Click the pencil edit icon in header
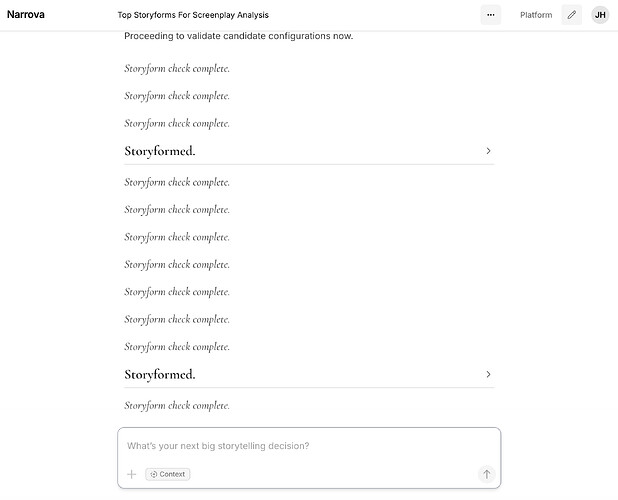This screenshot has width=618, height=500. point(572,15)
